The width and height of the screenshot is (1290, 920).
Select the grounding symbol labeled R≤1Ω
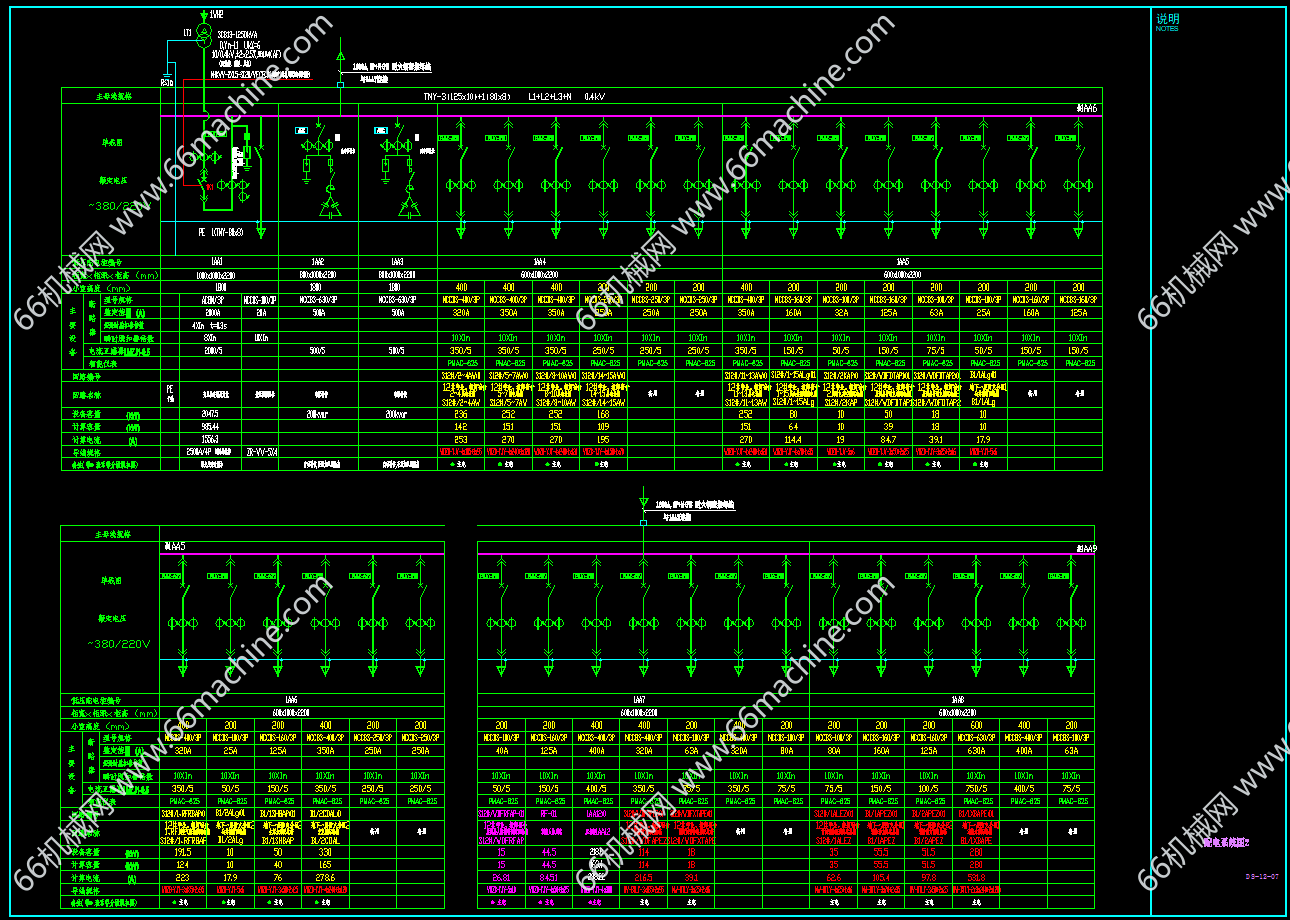pos(167,78)
